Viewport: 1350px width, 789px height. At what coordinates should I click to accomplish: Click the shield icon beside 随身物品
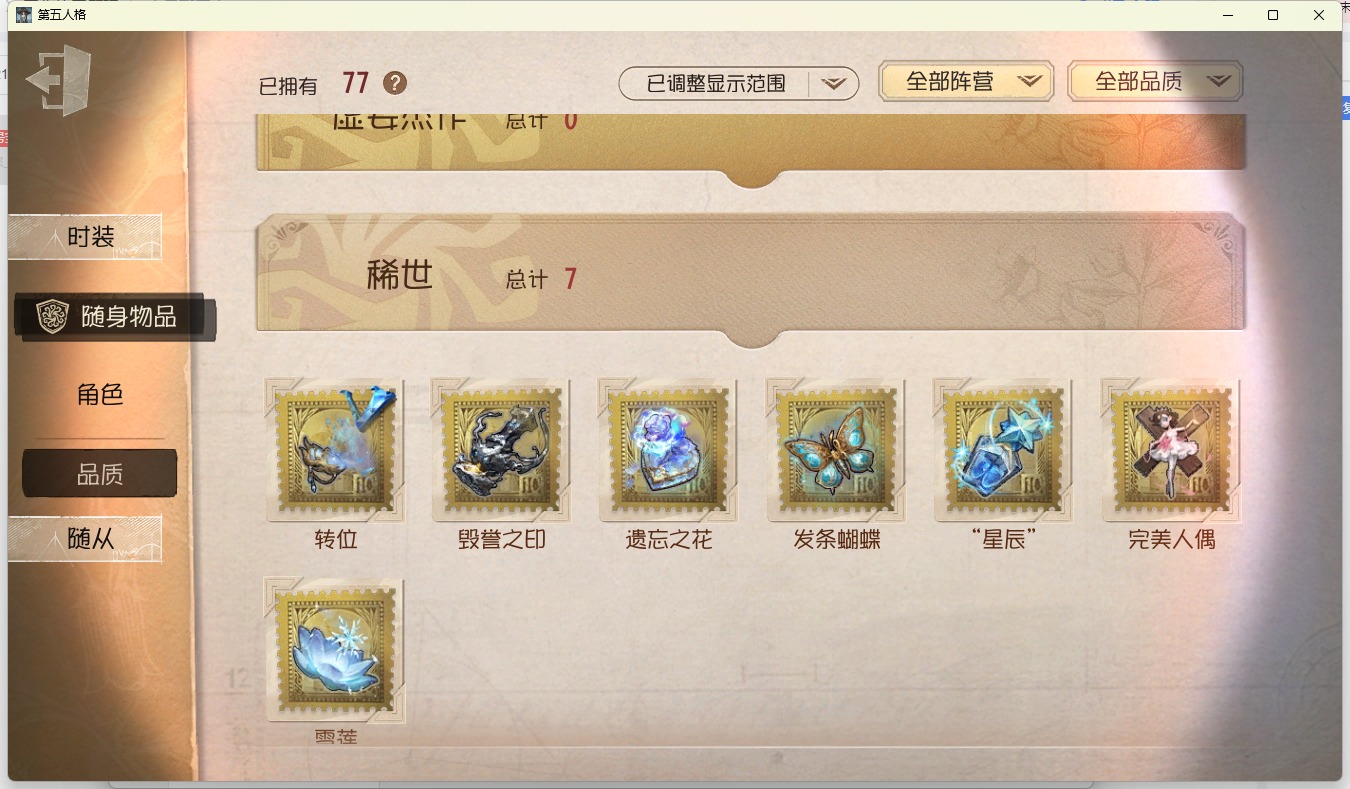click(x=51, y=316)
